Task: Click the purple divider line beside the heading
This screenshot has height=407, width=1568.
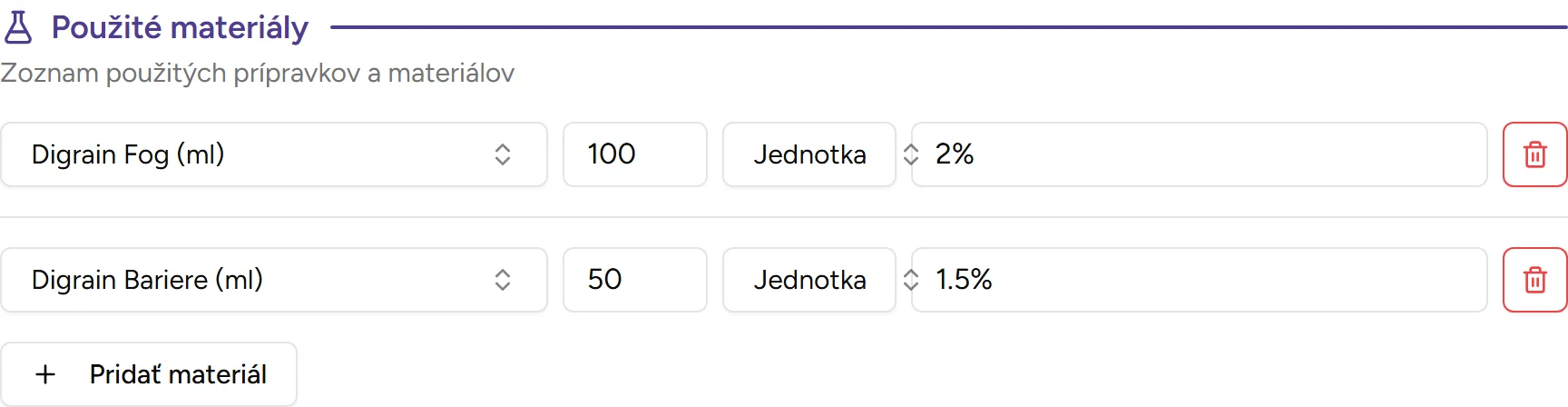Action: tap(944, 27)
